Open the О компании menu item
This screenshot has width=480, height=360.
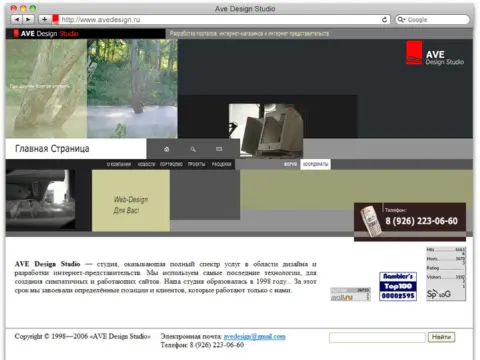[x=119, y=164]
